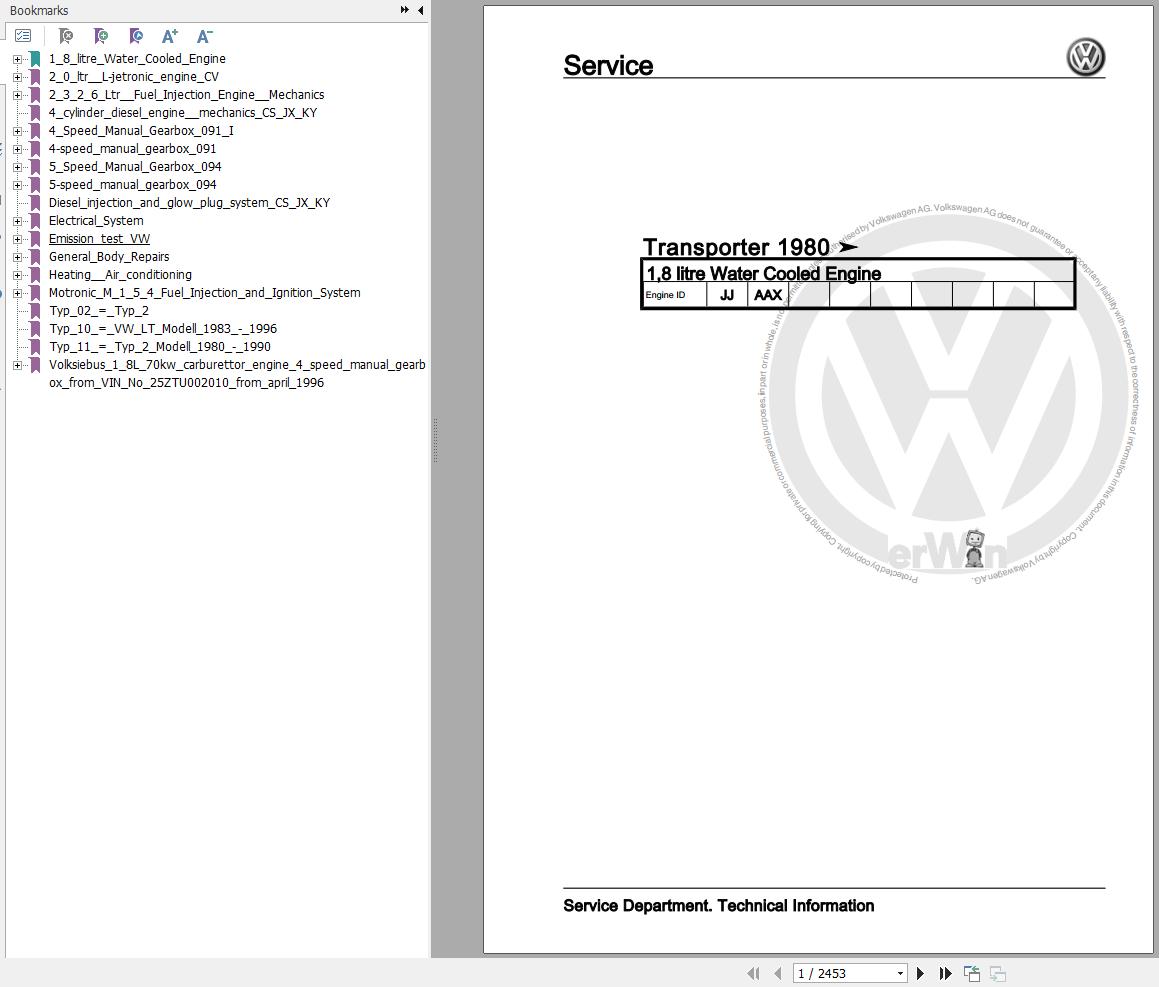
Task: Click the grayed next view icon
Action: (x=998, y=974)
